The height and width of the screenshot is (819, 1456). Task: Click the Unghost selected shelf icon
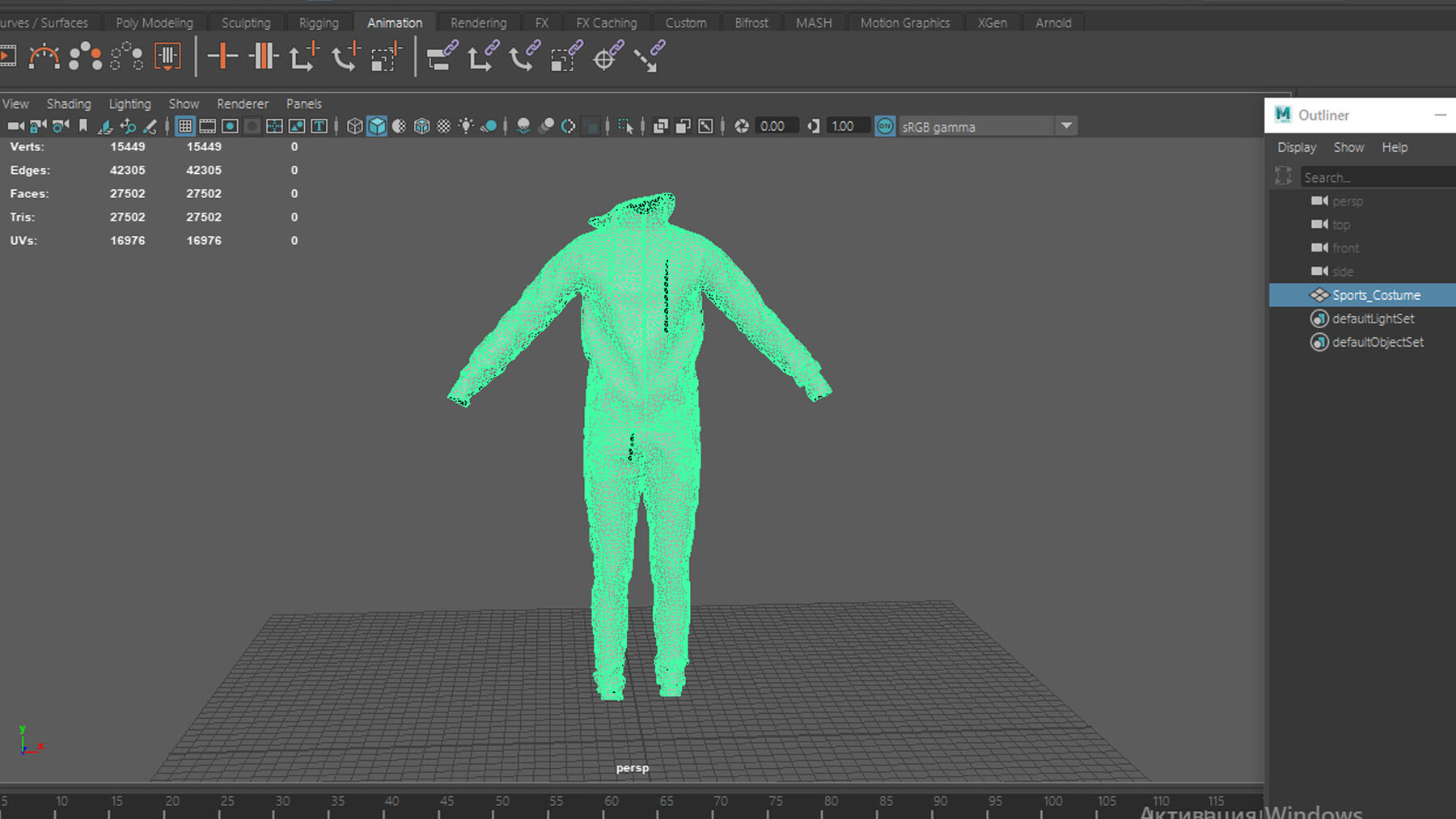(x=127, y=57)
